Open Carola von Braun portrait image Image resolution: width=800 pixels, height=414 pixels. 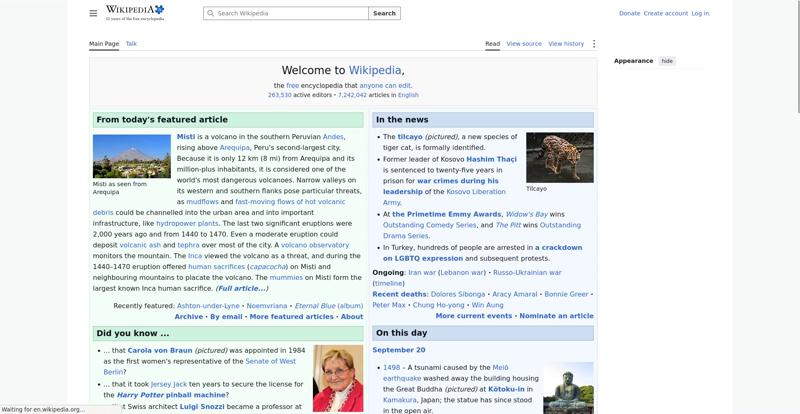coord(338,378)
